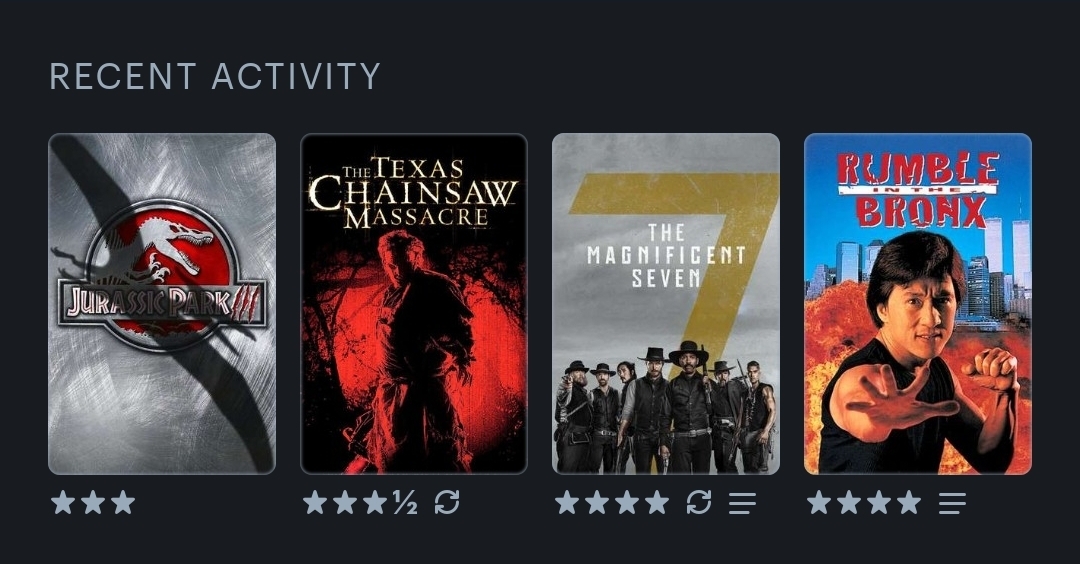
Task: Click the fourth star under Rumble in the Bronx
Action: (909, 502)
